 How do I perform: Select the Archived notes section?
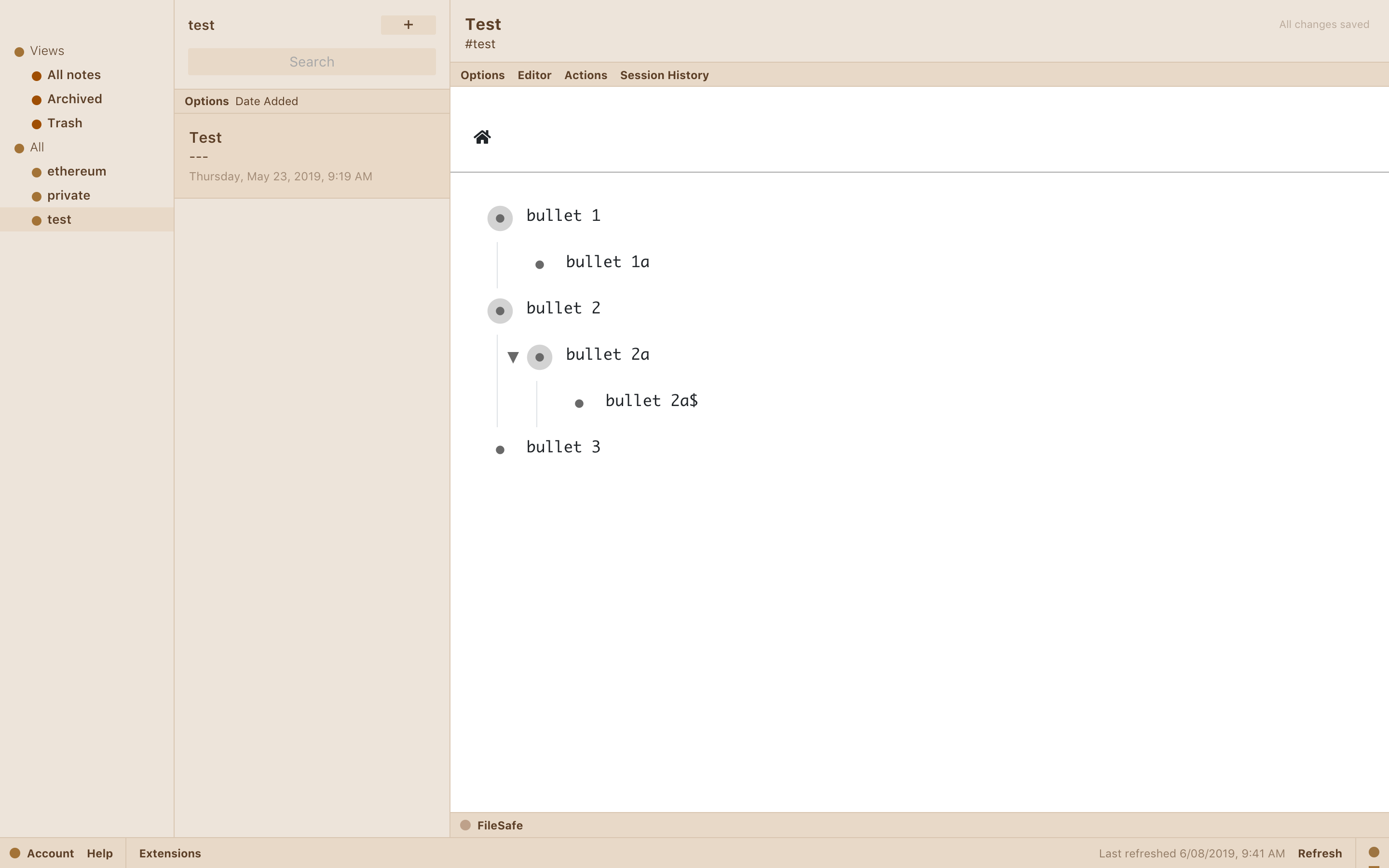pos(74,98)
